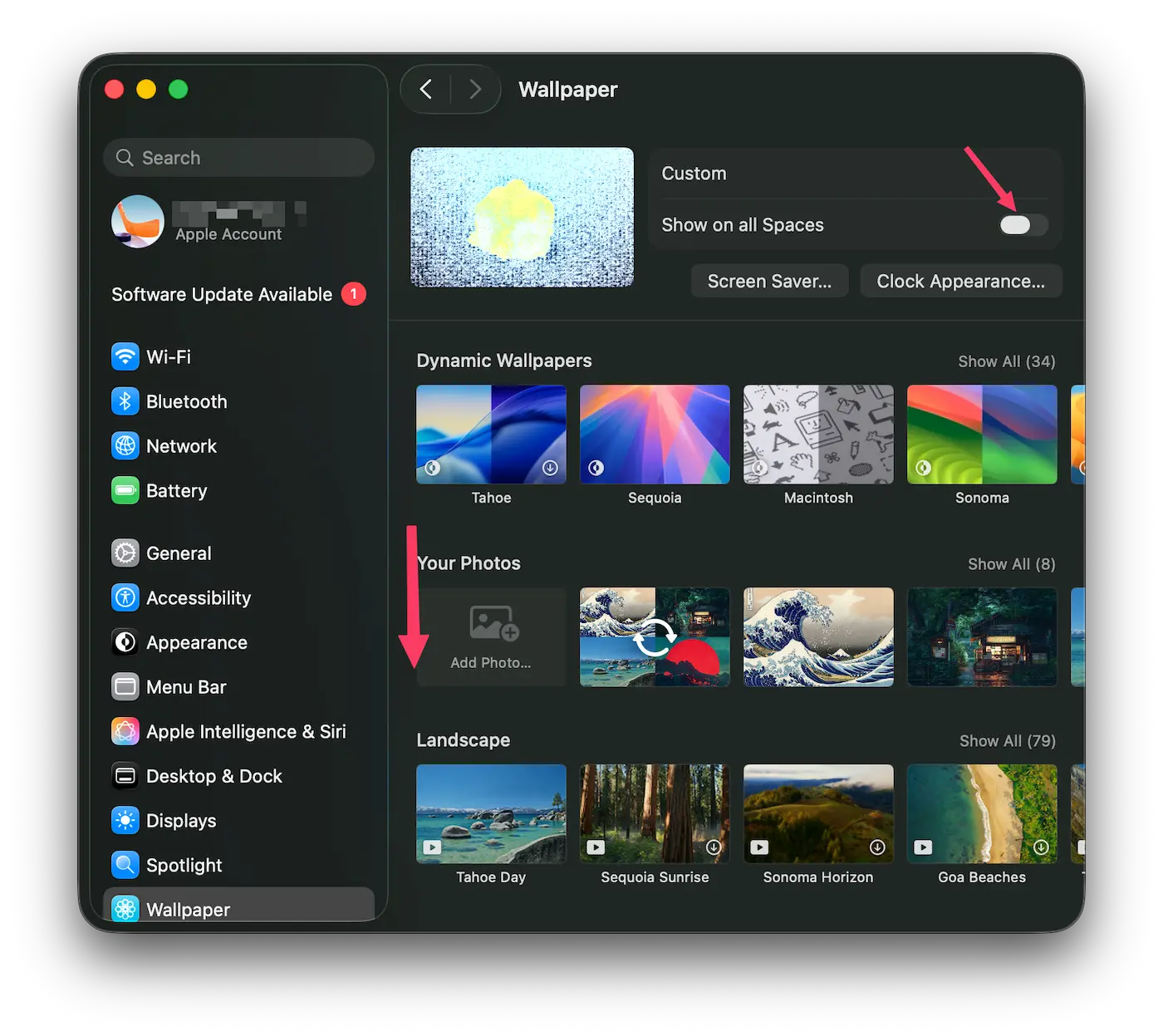Open Accessibility via its sidebar icon

coord(125,598)
